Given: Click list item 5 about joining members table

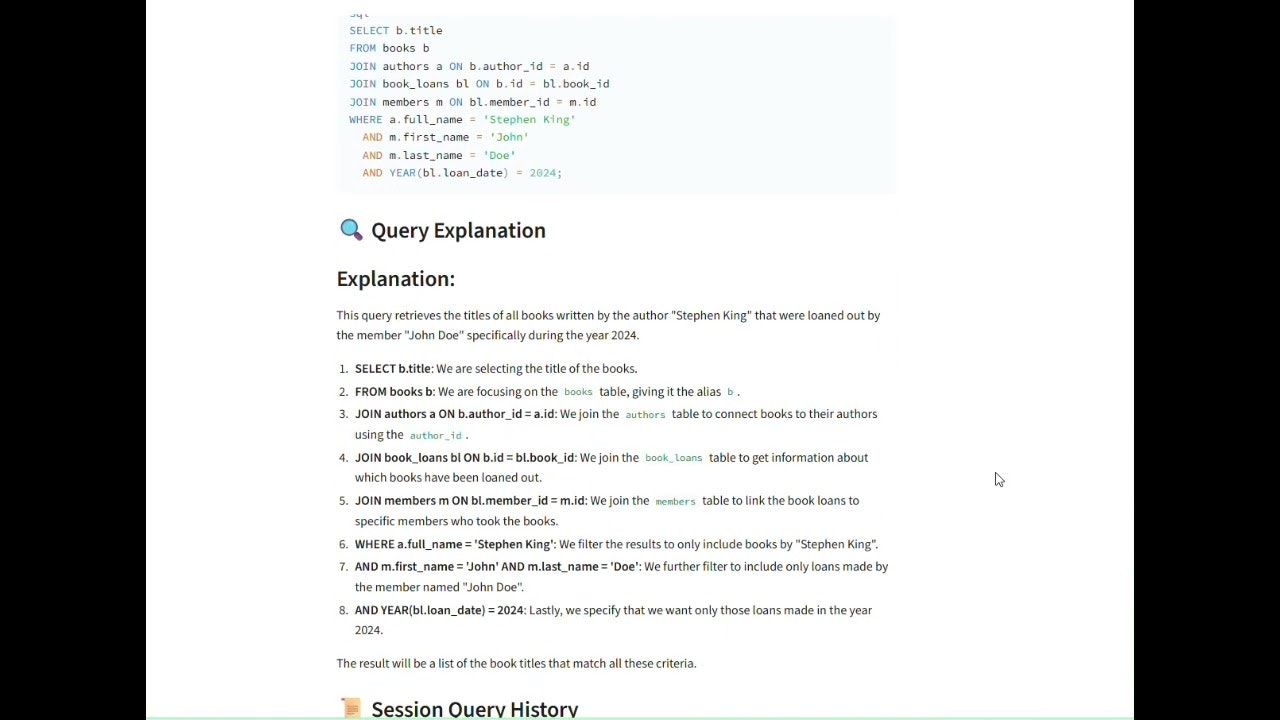Looking at the screenshot, I should coord(600,510).
